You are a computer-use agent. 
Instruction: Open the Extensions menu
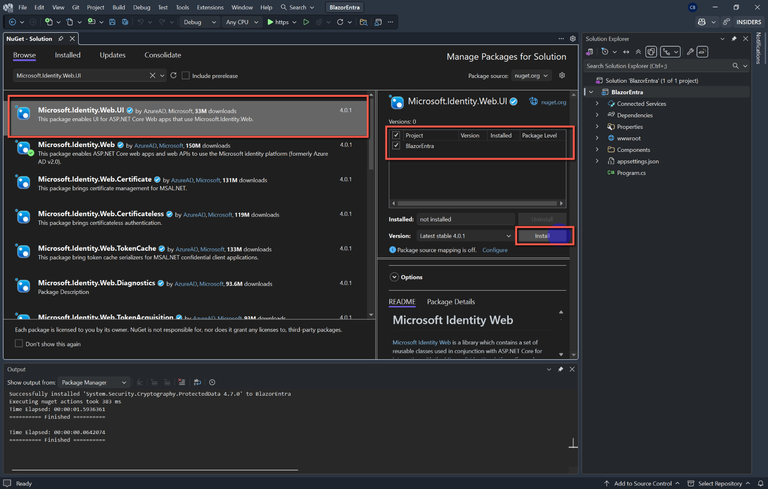[x=210, y=7]
